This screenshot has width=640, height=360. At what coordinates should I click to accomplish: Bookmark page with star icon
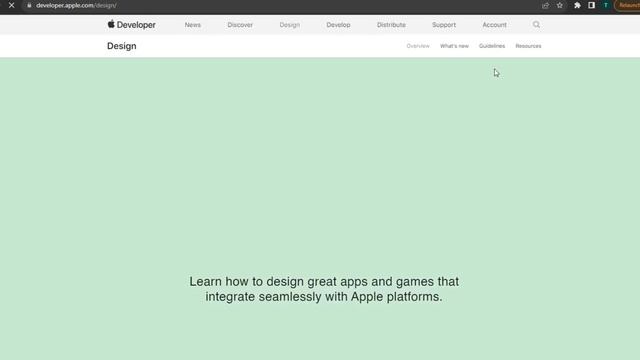(560, 5)
